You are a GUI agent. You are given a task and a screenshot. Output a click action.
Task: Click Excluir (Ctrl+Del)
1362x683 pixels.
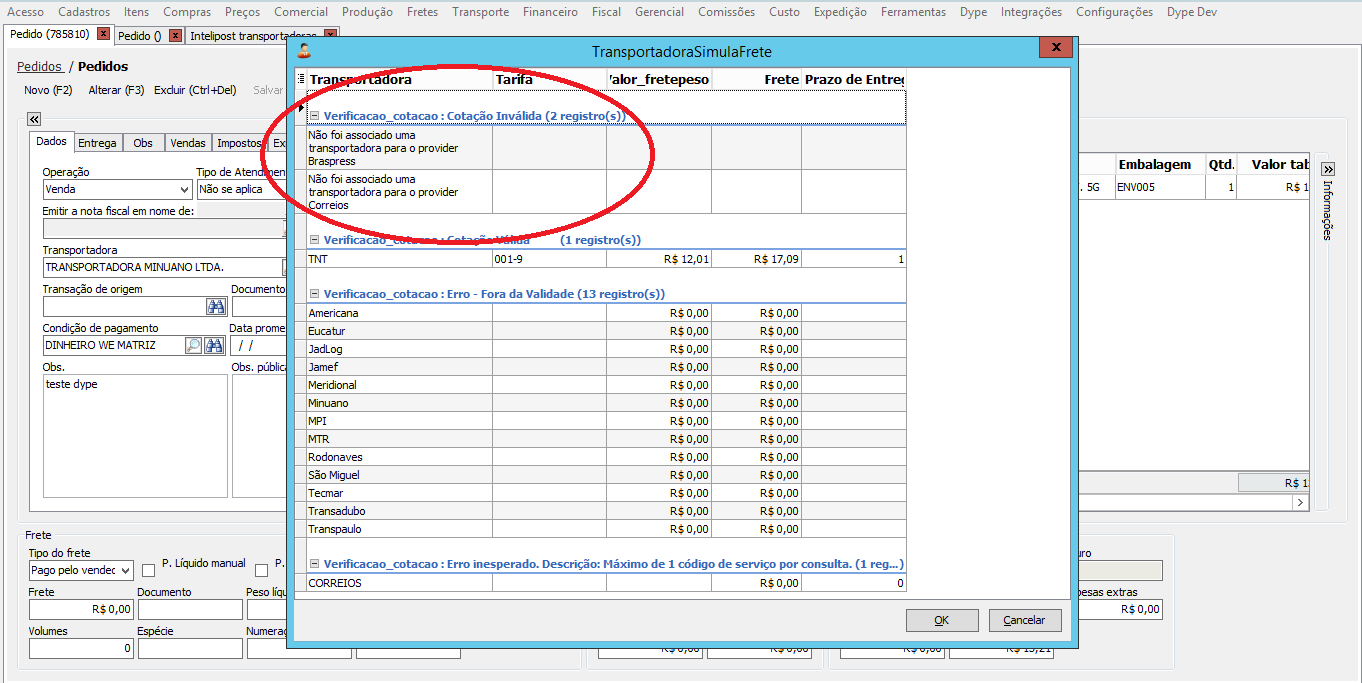(195, 90)
